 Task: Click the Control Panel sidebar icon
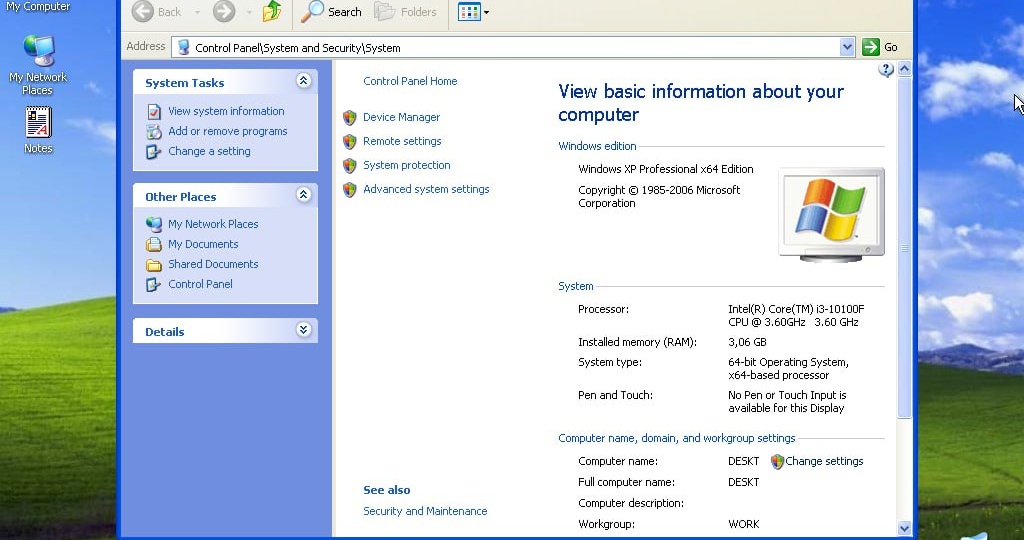(x=153, y=285)
